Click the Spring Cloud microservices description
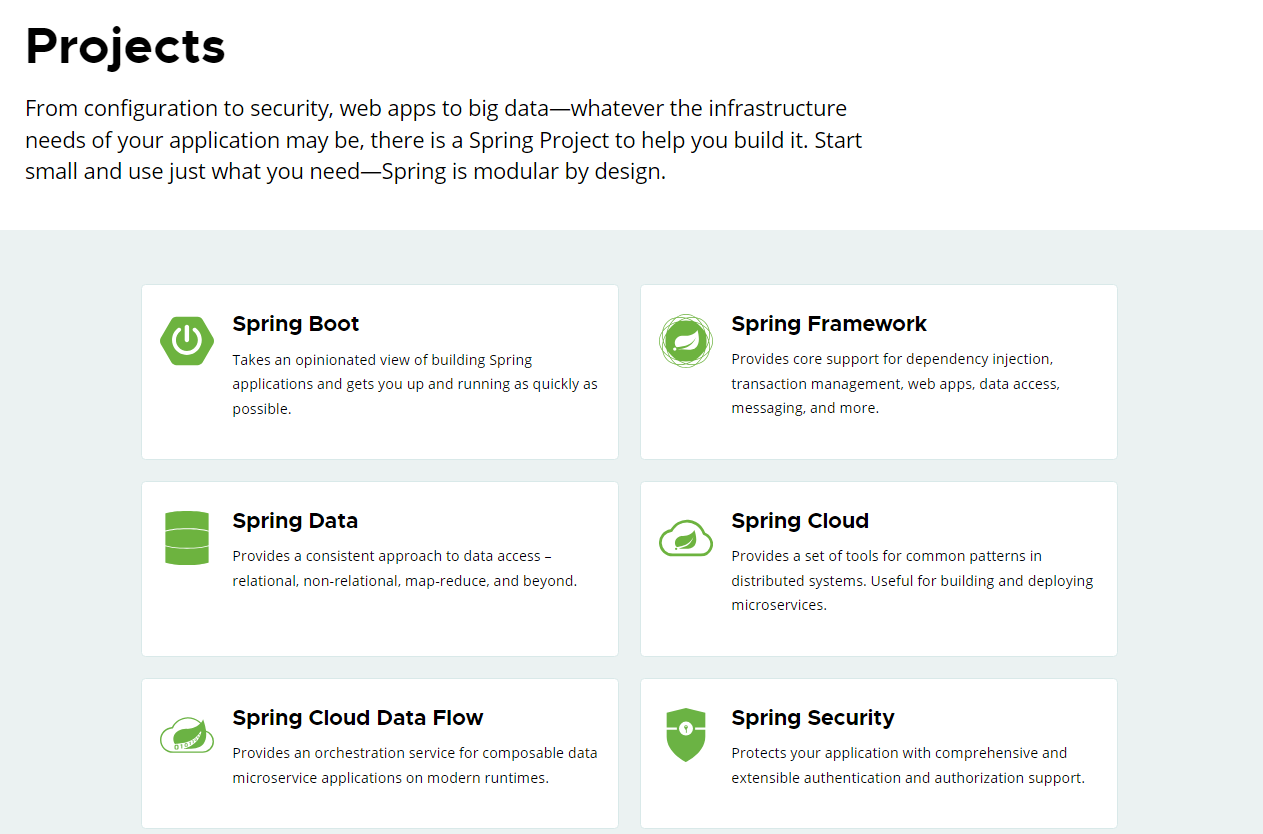This screenshot has width=1263, height=834. 912,581
